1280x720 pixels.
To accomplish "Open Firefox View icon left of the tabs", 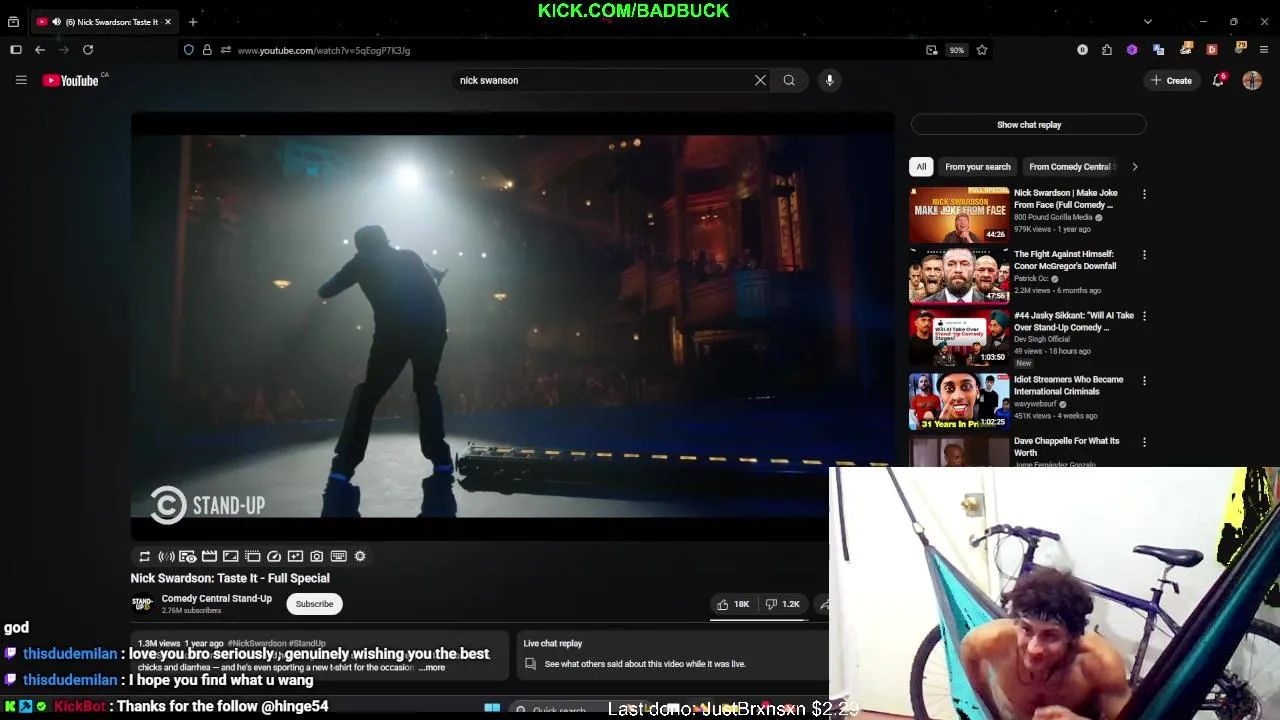I will tap(13, 22).
